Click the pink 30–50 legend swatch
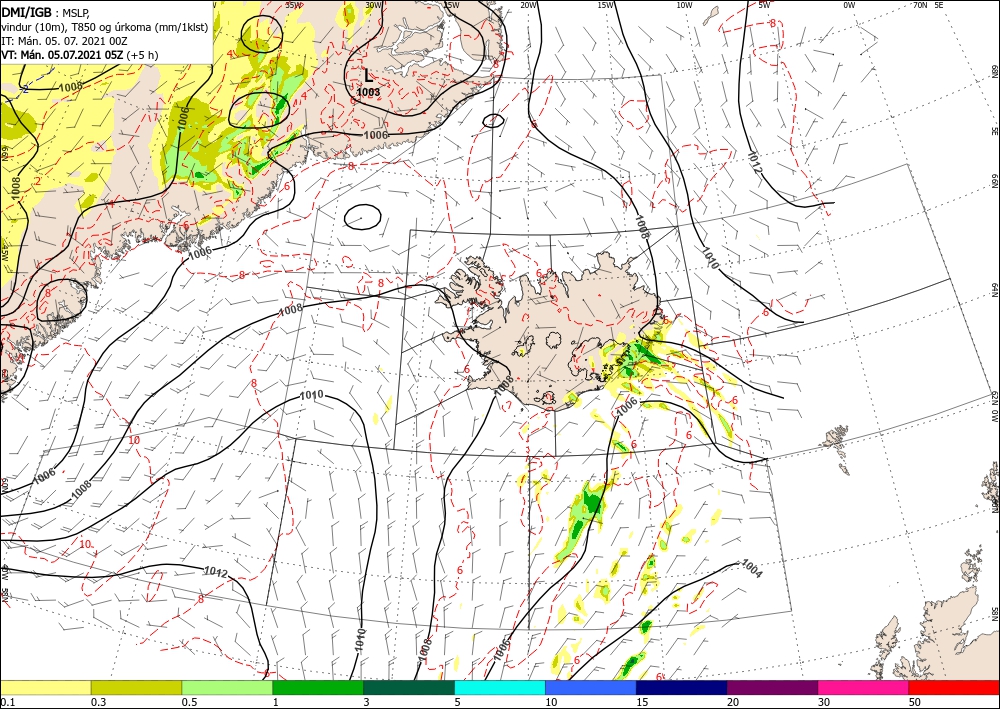1000x709 pixels. click(864, 687)
